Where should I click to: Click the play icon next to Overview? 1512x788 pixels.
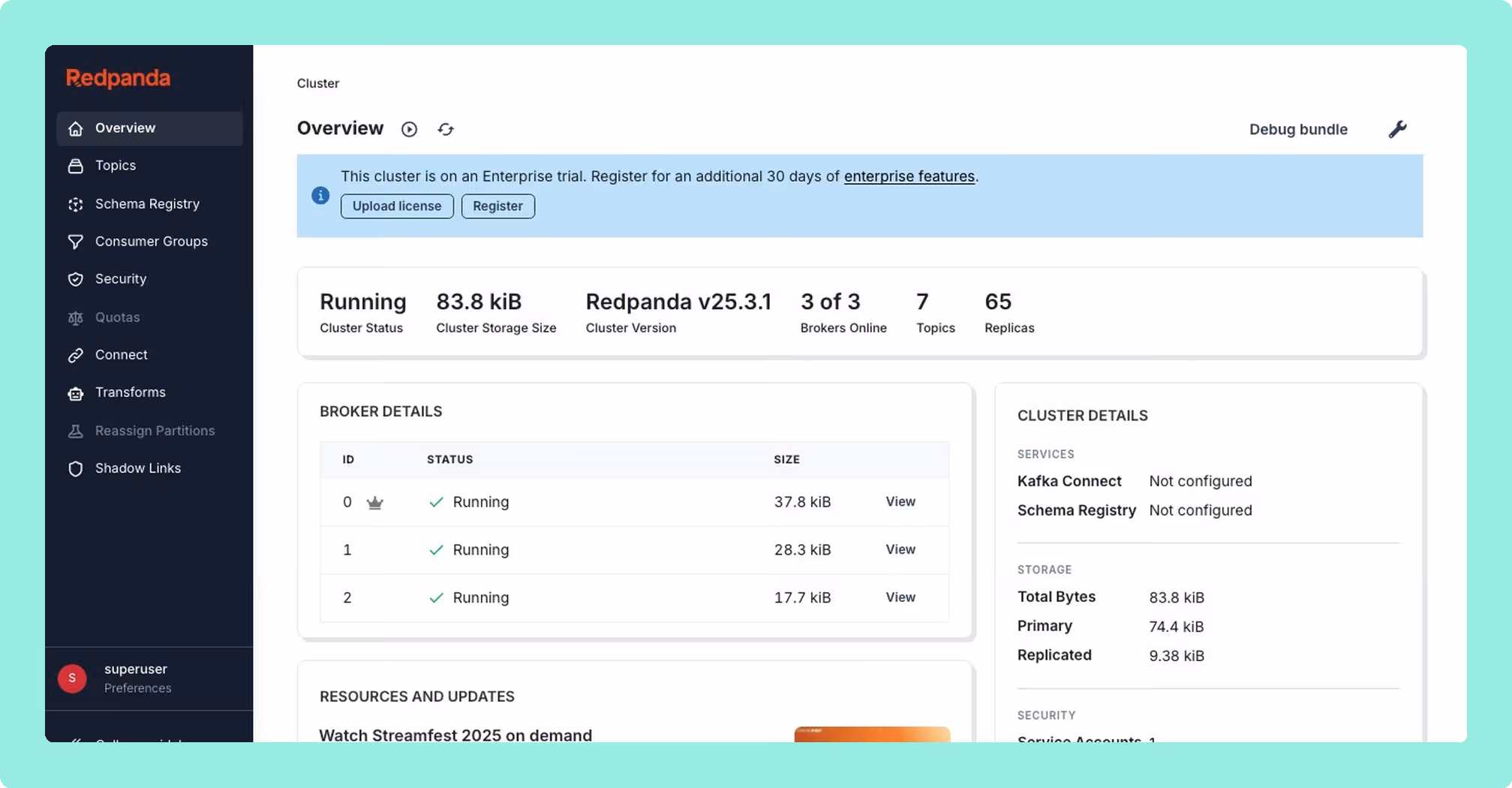click(x=409, y=129)
